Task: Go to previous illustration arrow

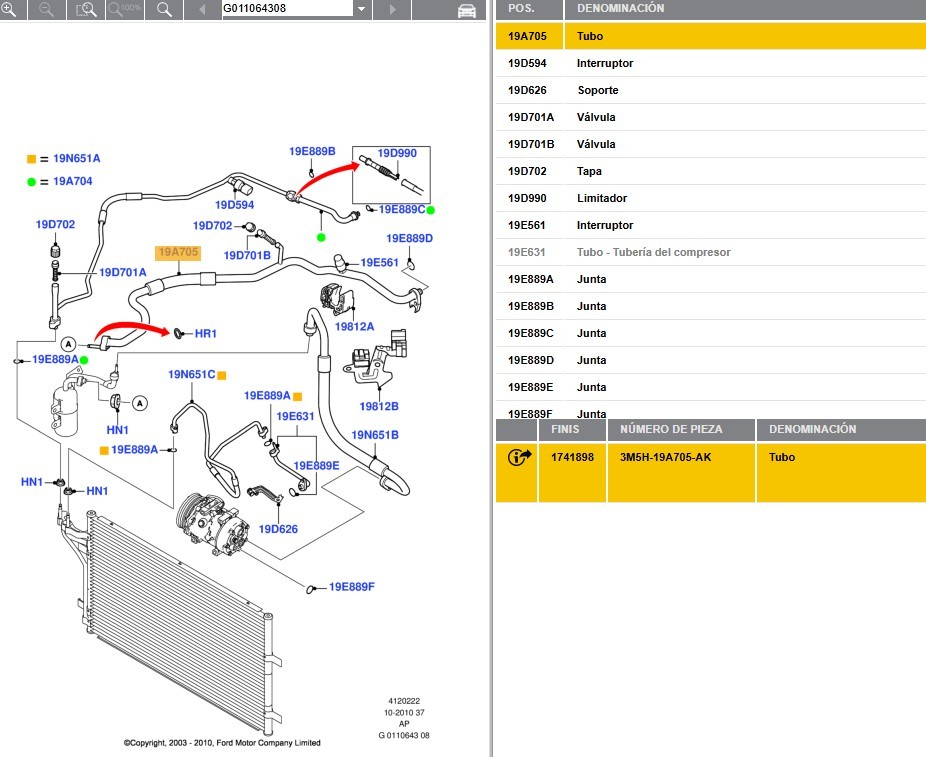Action: point(202,9)
